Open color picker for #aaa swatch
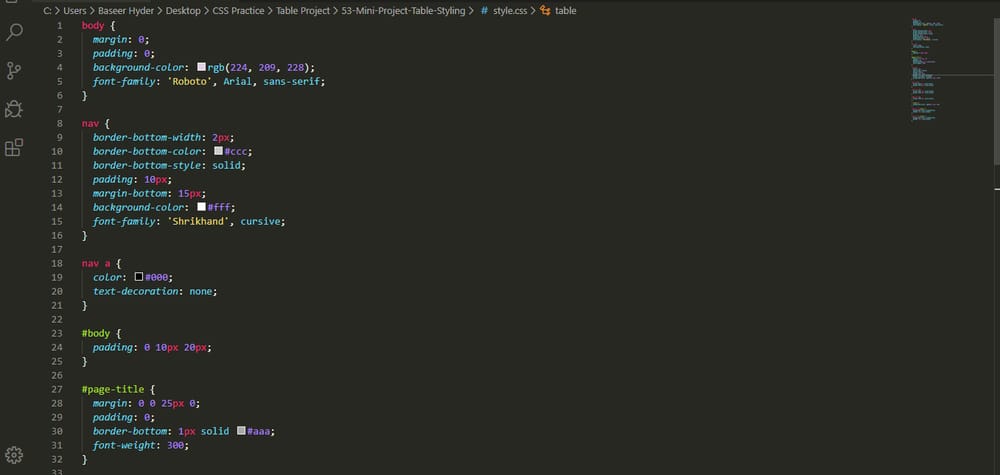 pyautogui.click(x=241, y=431)
